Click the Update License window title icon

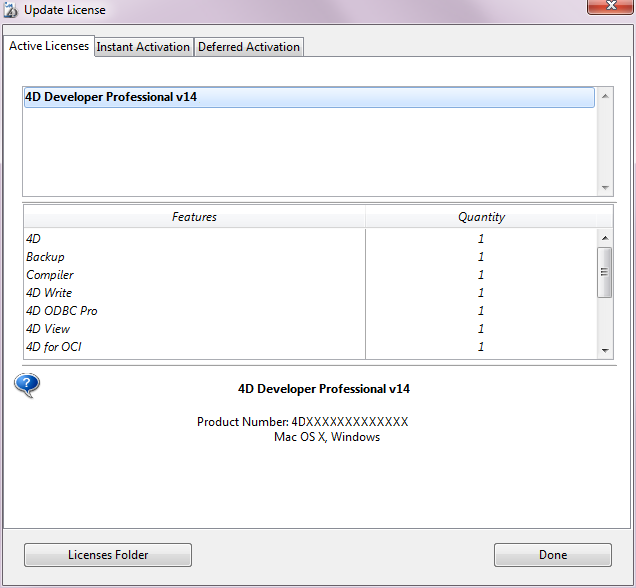tap(11, 10)
